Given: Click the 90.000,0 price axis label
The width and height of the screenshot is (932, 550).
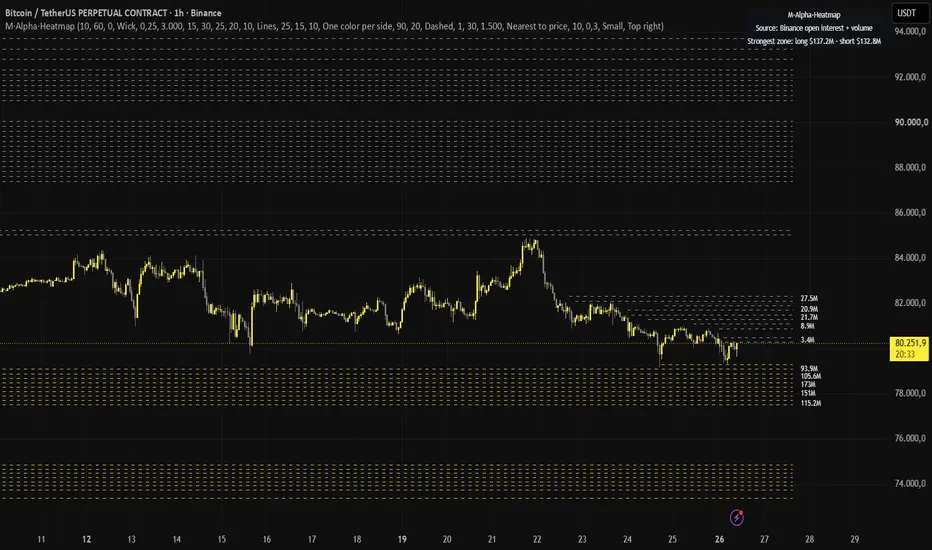Looking at the screenshot, I should tap(910, 122).
